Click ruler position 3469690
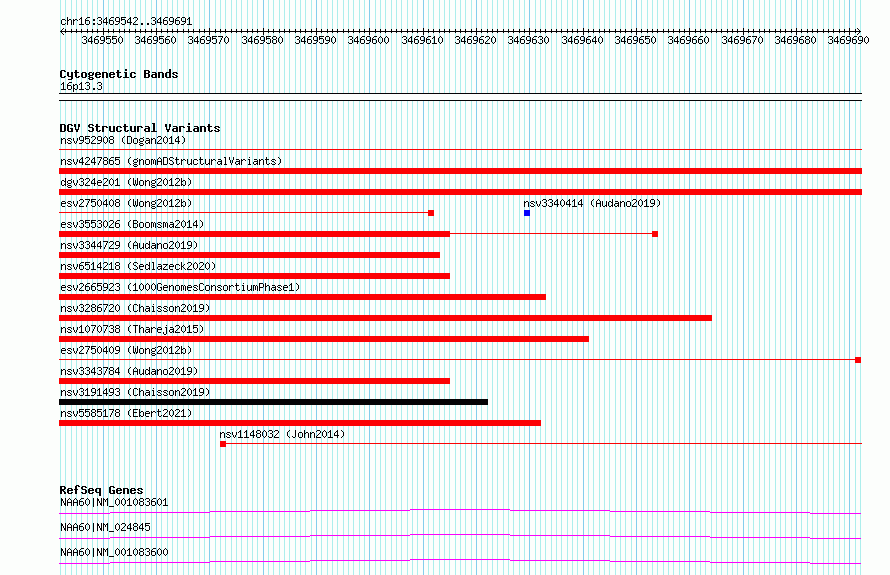This screenshot has width=890, height=575. pos(848,40)
